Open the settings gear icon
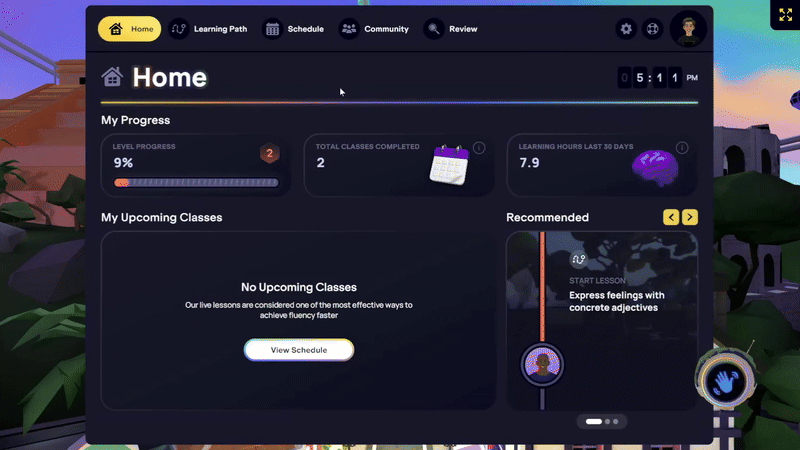 coord(626,29)
